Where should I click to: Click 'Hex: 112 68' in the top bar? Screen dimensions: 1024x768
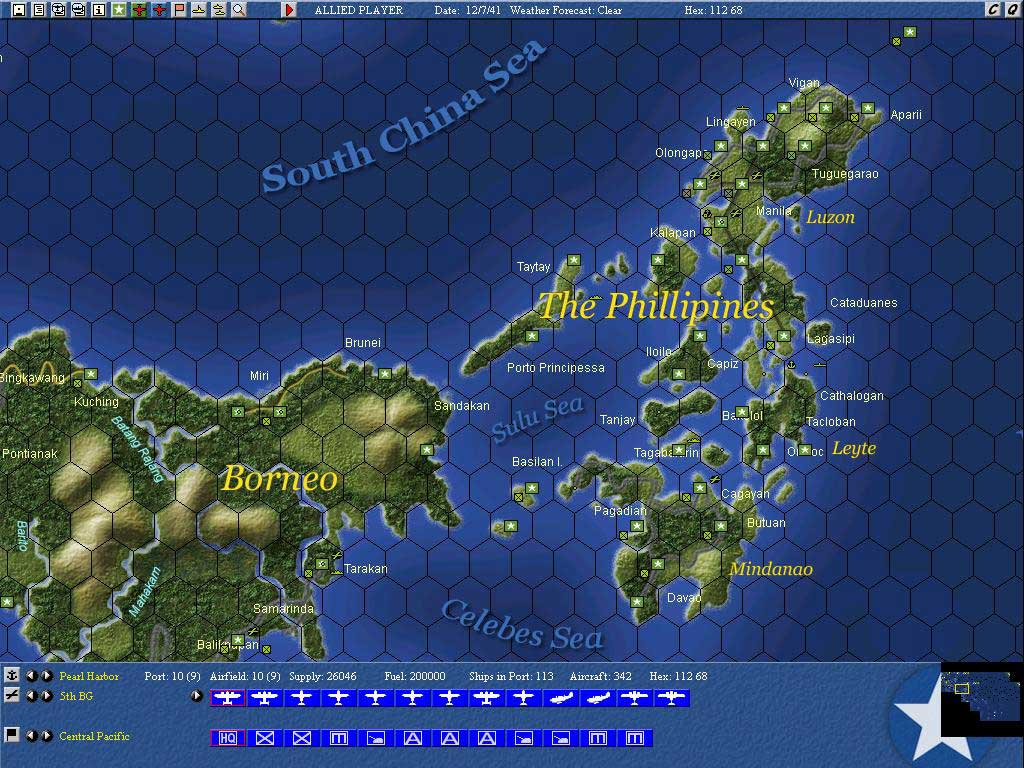713,10
